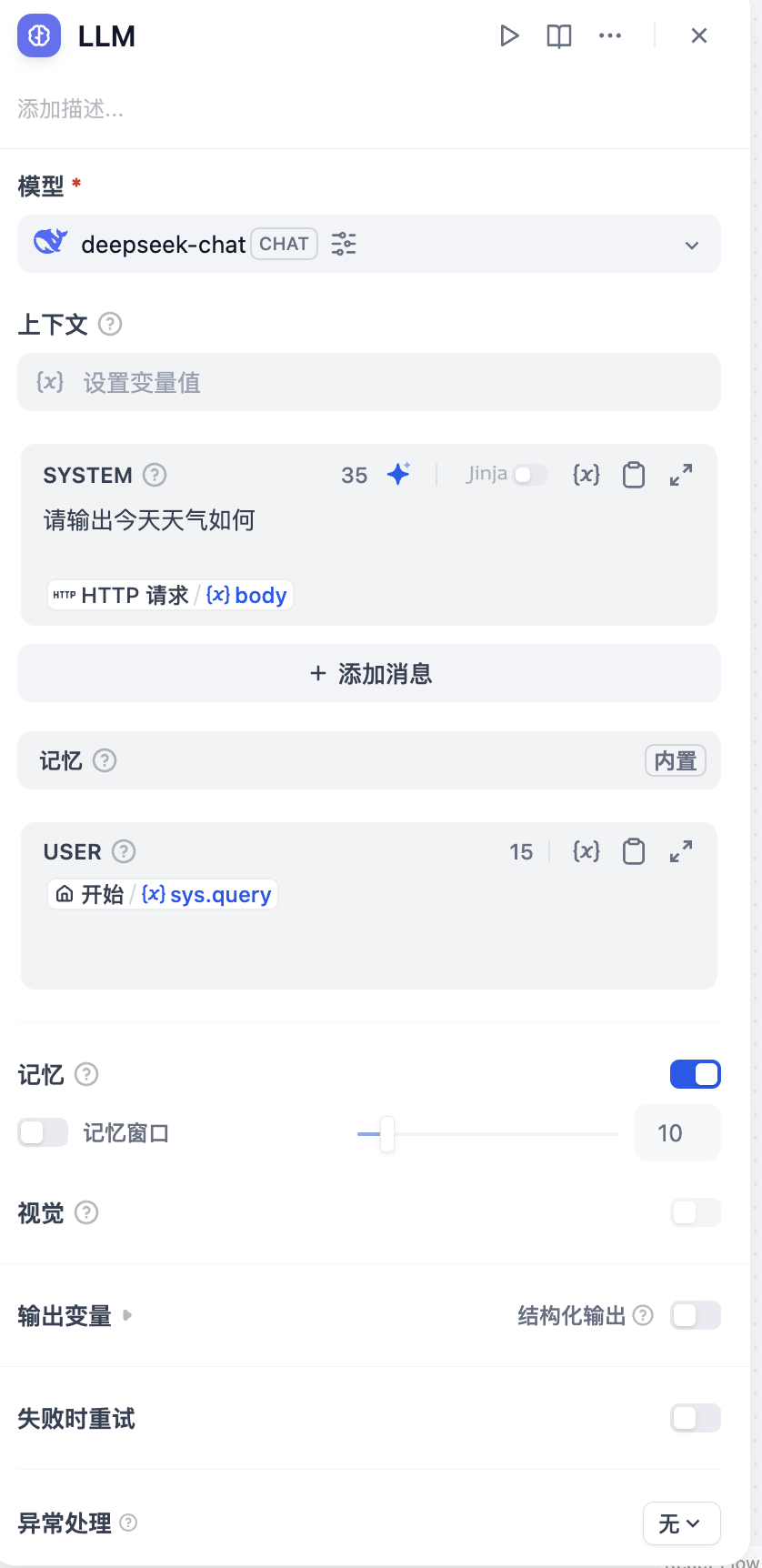This screenshot has width=762, height=1568.
Task: Disable the 记忆 memory toggle
Action: tap(696, 1074)
